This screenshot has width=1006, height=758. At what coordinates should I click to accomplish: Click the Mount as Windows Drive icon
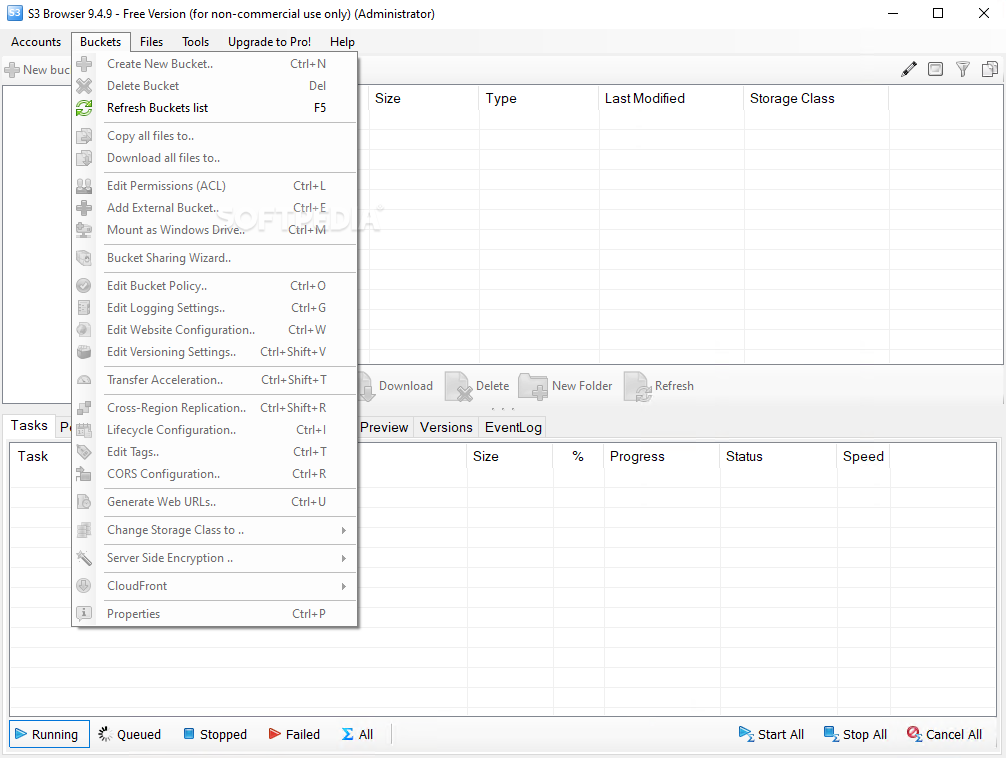pyautogui.click(x=84, y=230)
